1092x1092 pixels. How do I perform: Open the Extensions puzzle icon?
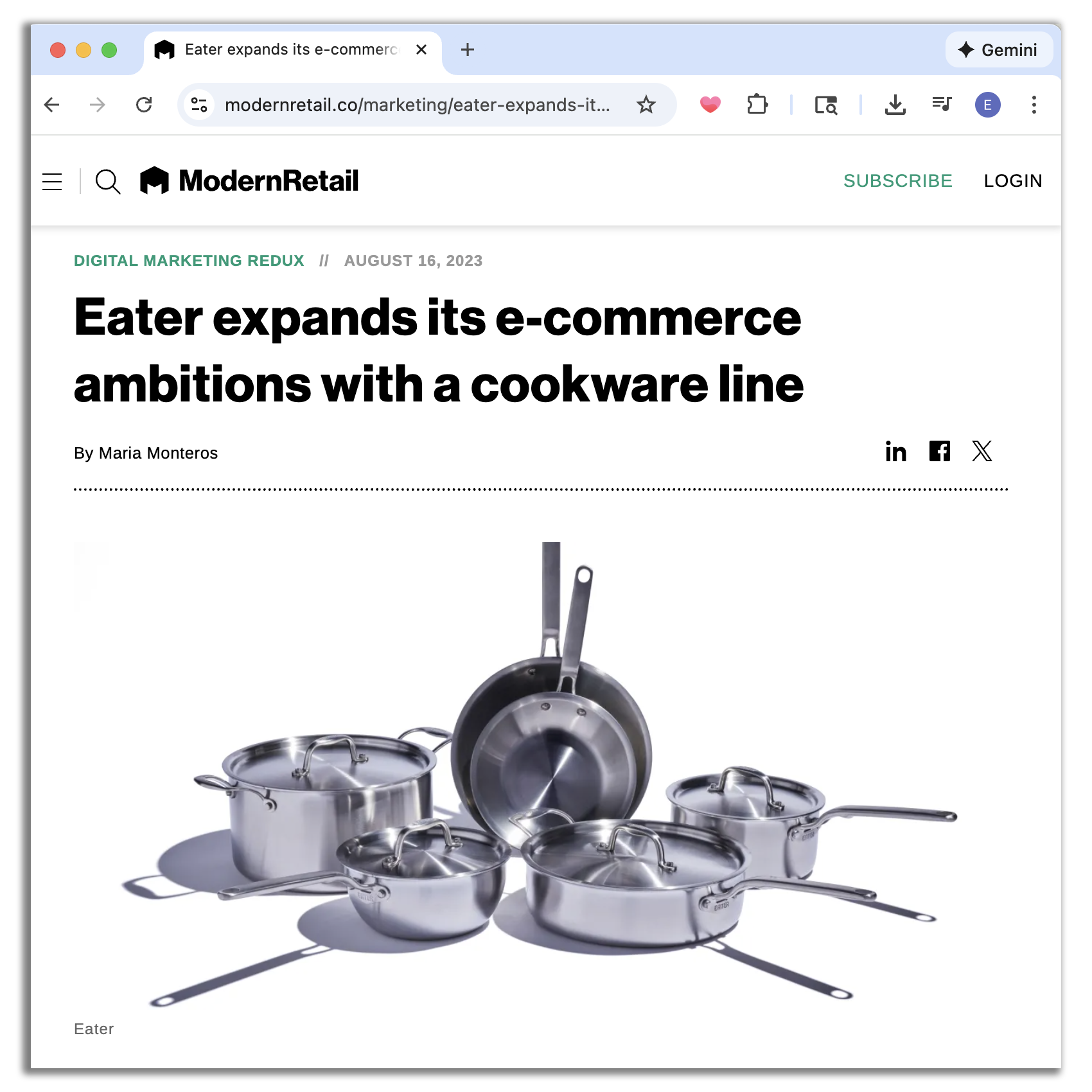click(x=757, y=105)
